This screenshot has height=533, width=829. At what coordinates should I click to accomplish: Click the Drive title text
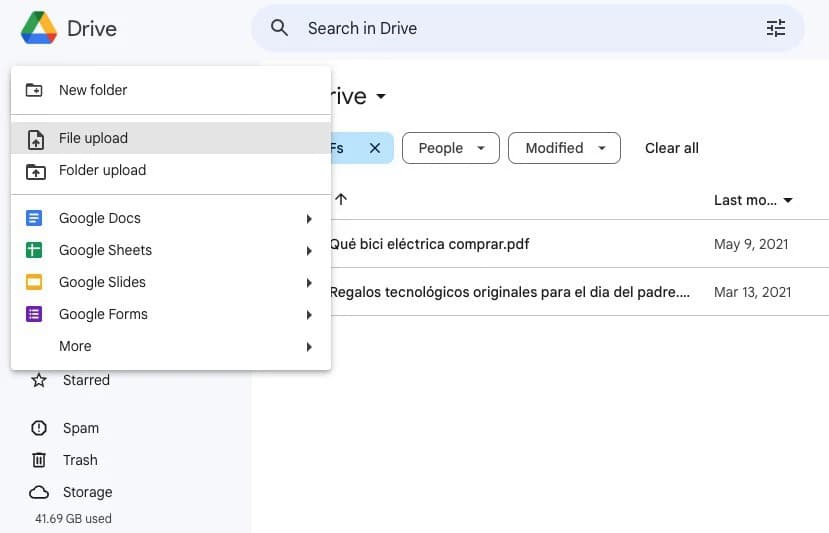(92, 29)
